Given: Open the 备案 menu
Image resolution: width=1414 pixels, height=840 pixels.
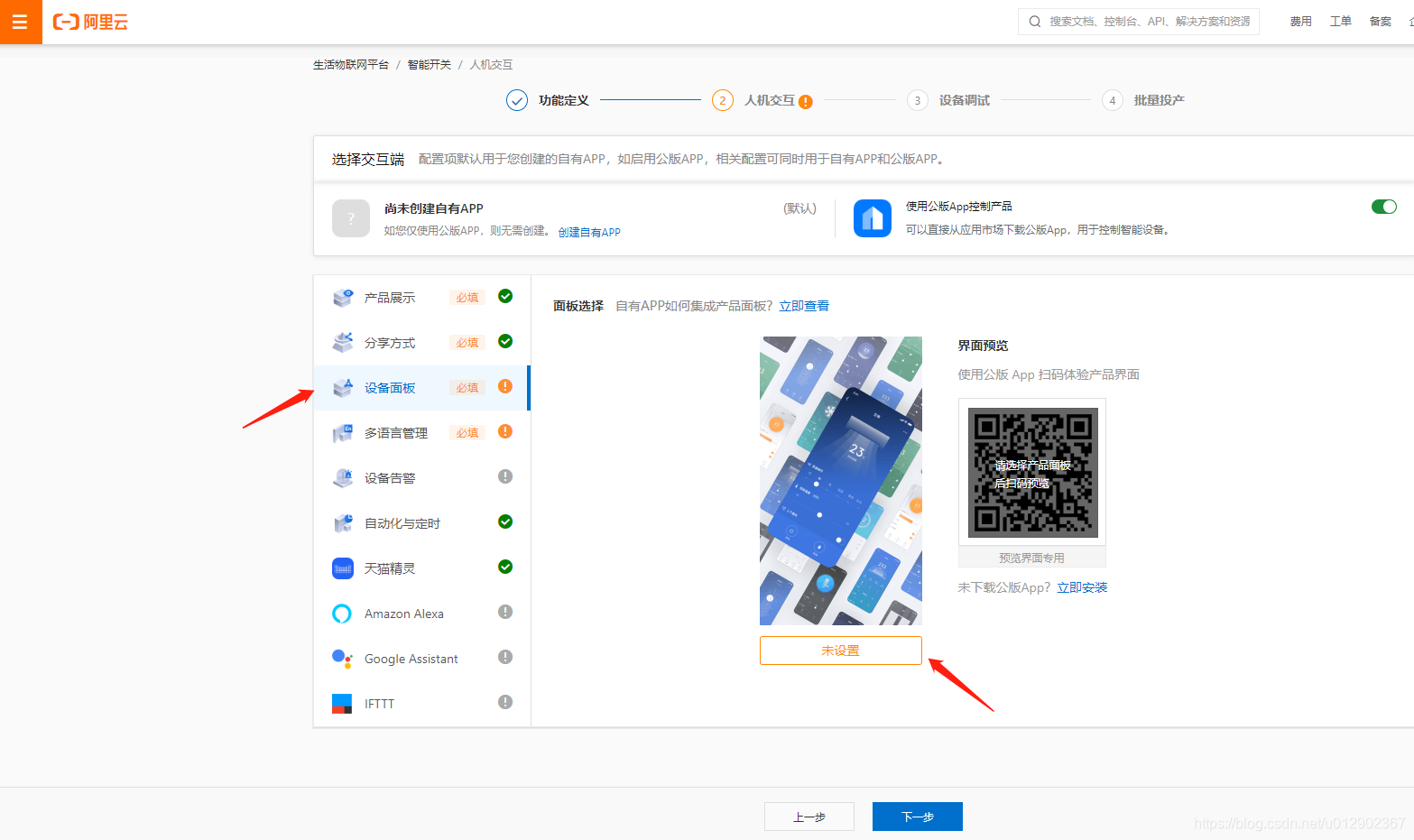Looking at the screenshot, I should coord(1380,22).
